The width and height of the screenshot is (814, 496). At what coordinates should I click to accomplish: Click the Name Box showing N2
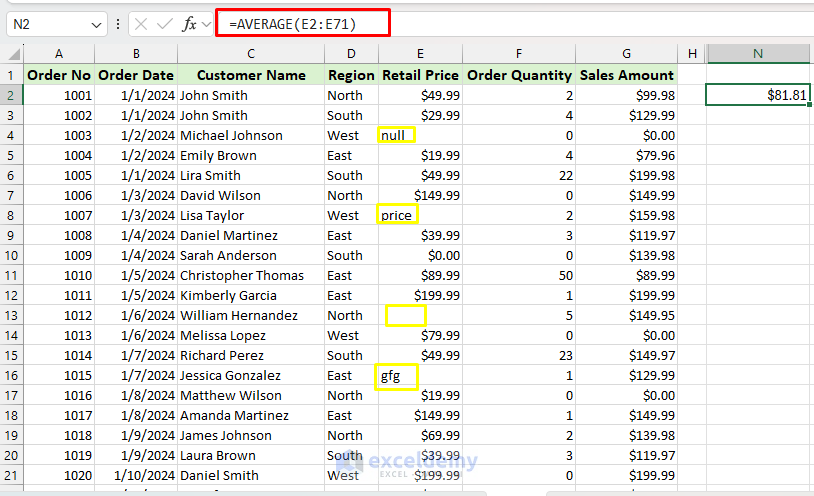(48, 24)
